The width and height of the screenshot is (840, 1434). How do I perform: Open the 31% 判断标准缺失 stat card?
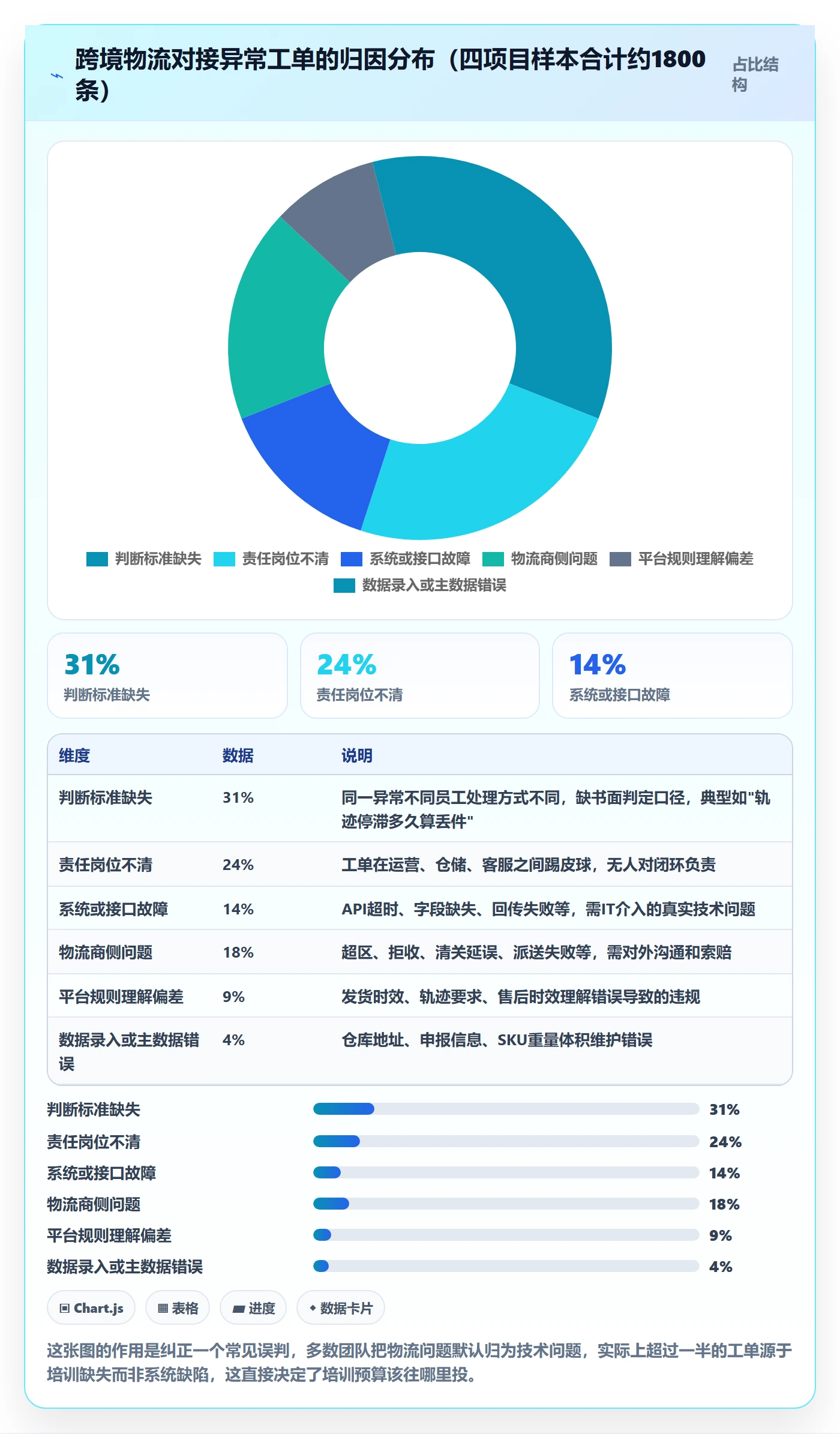click(x=167, y=676)
